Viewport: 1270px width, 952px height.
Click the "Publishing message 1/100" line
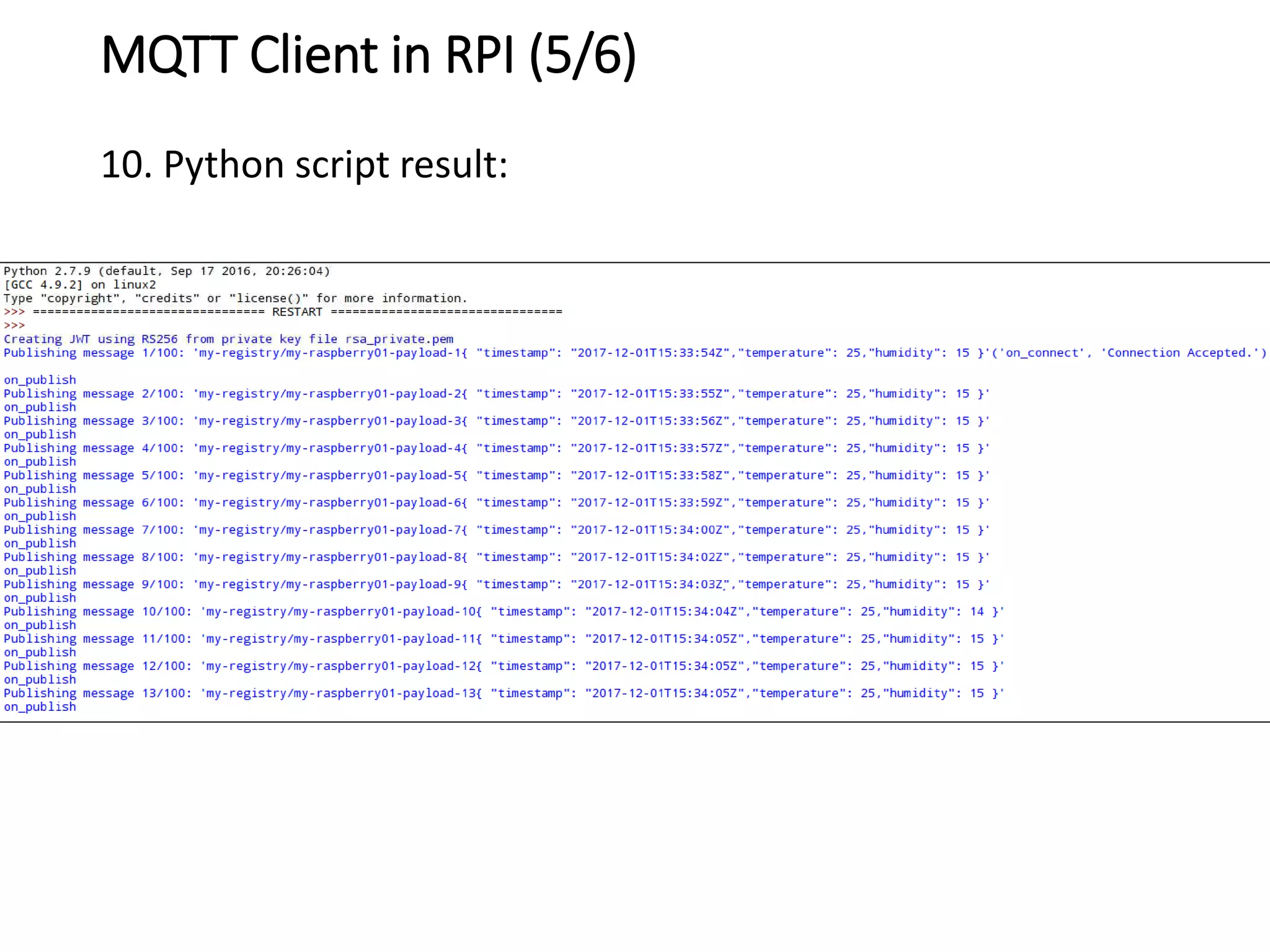point(635,353)
